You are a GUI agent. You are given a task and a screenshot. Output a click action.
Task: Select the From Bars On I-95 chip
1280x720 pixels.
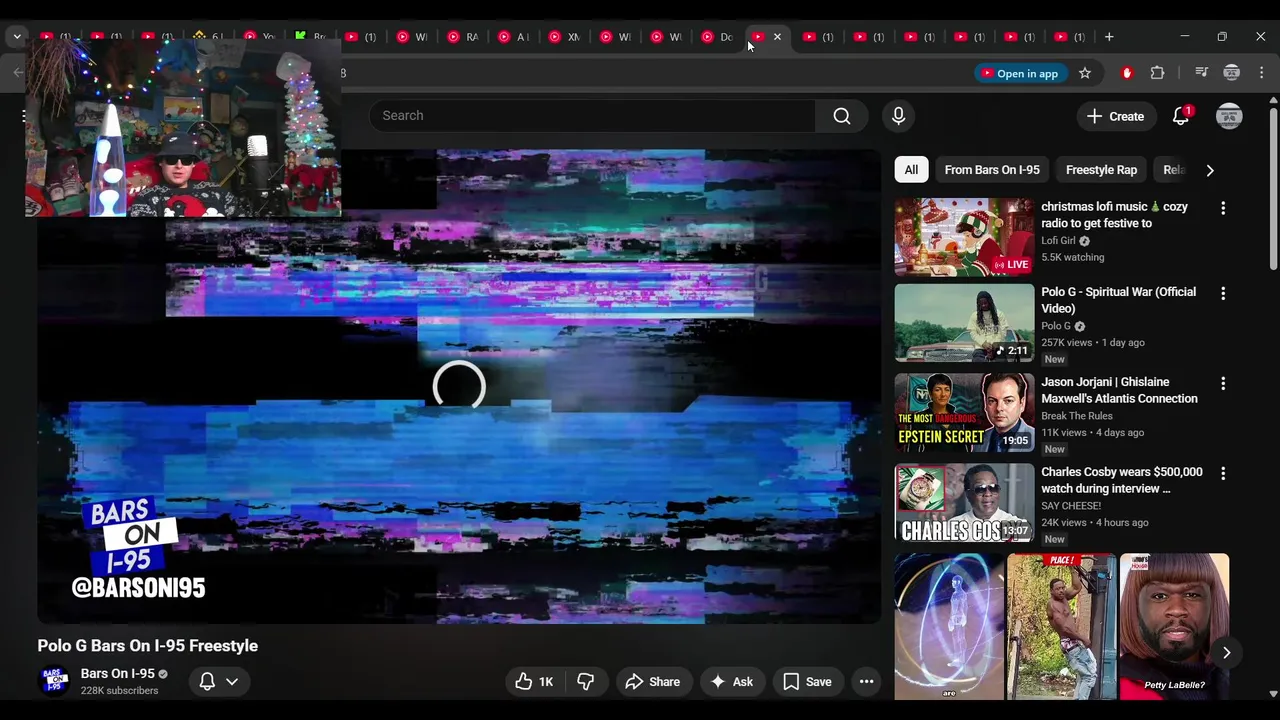tap(992, 170)
